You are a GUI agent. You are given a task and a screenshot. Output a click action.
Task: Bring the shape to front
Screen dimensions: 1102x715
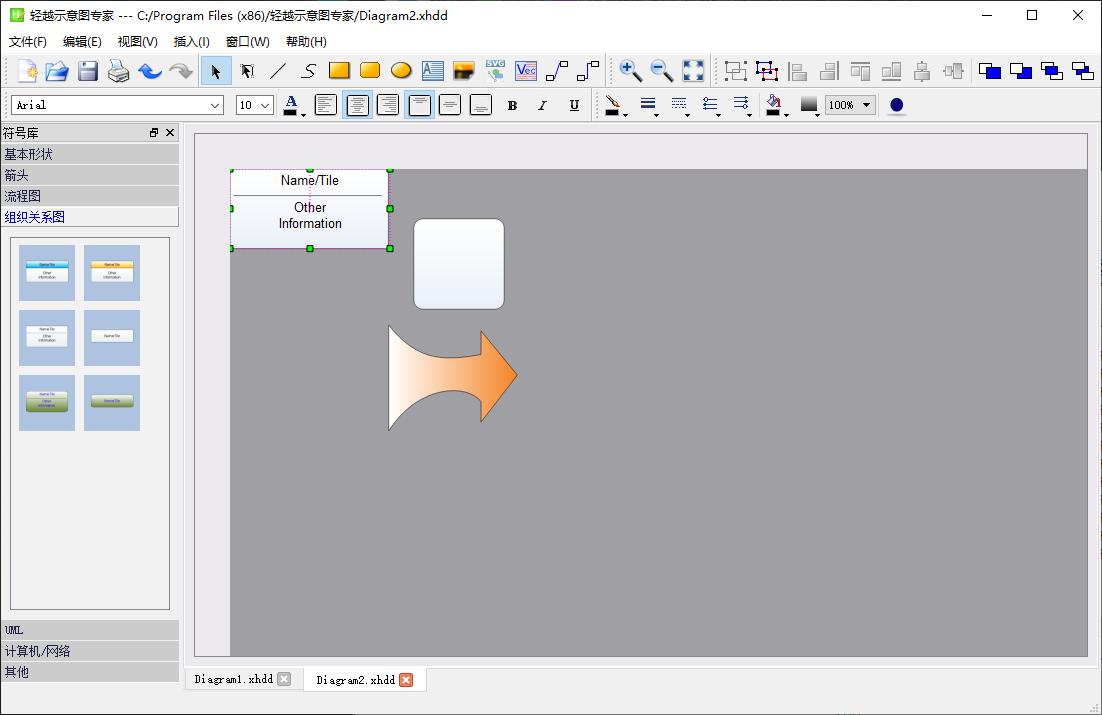click(990, 71)
